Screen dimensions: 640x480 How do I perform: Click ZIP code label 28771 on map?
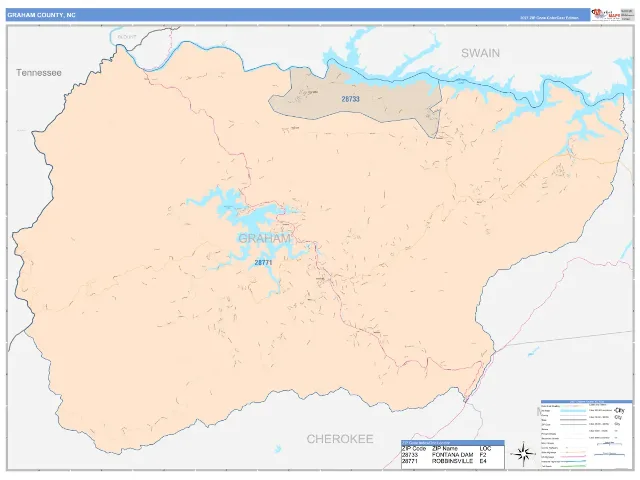[263, 262]
